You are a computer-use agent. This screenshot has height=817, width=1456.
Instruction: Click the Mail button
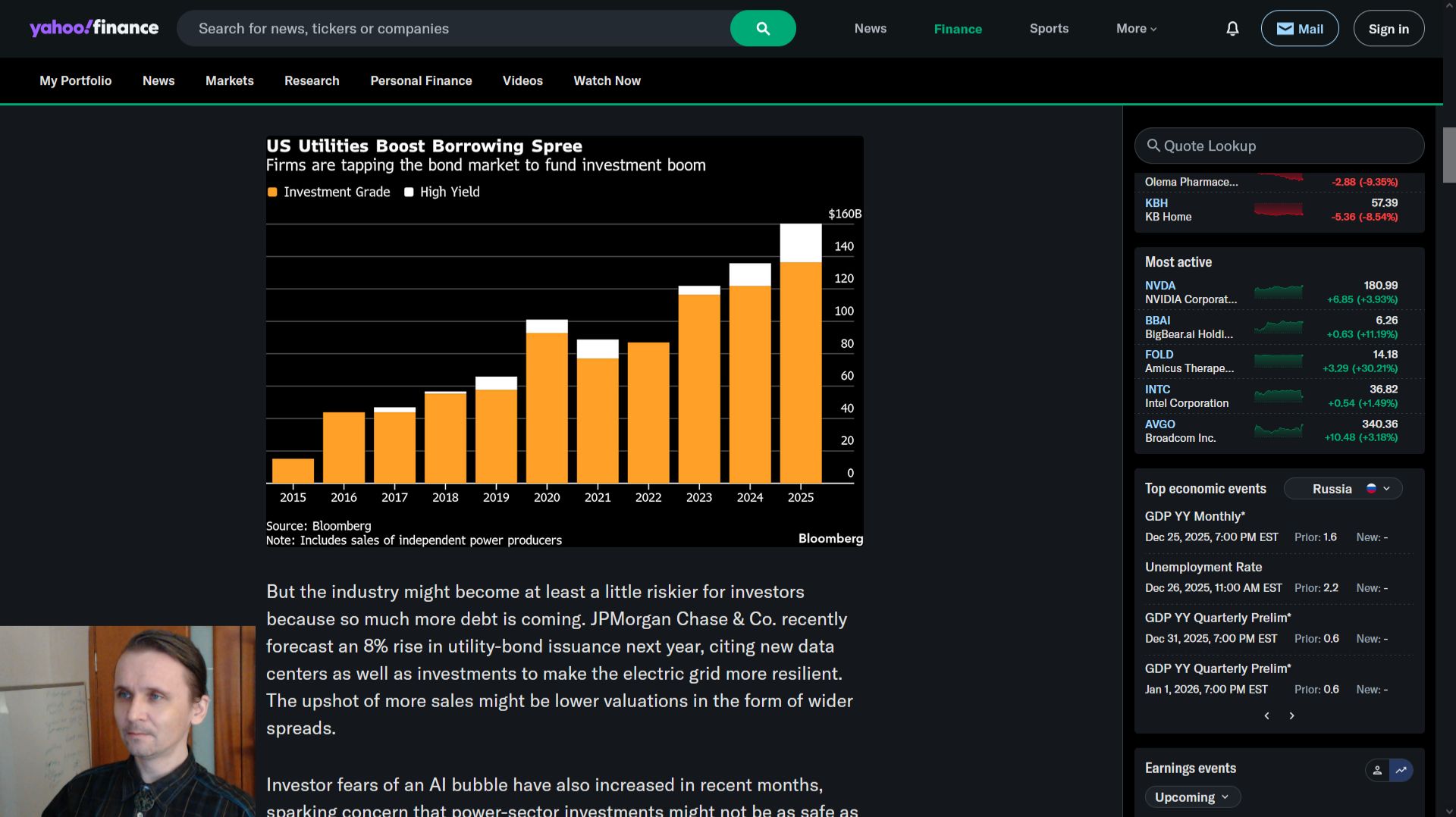(x=1300, y=28)
